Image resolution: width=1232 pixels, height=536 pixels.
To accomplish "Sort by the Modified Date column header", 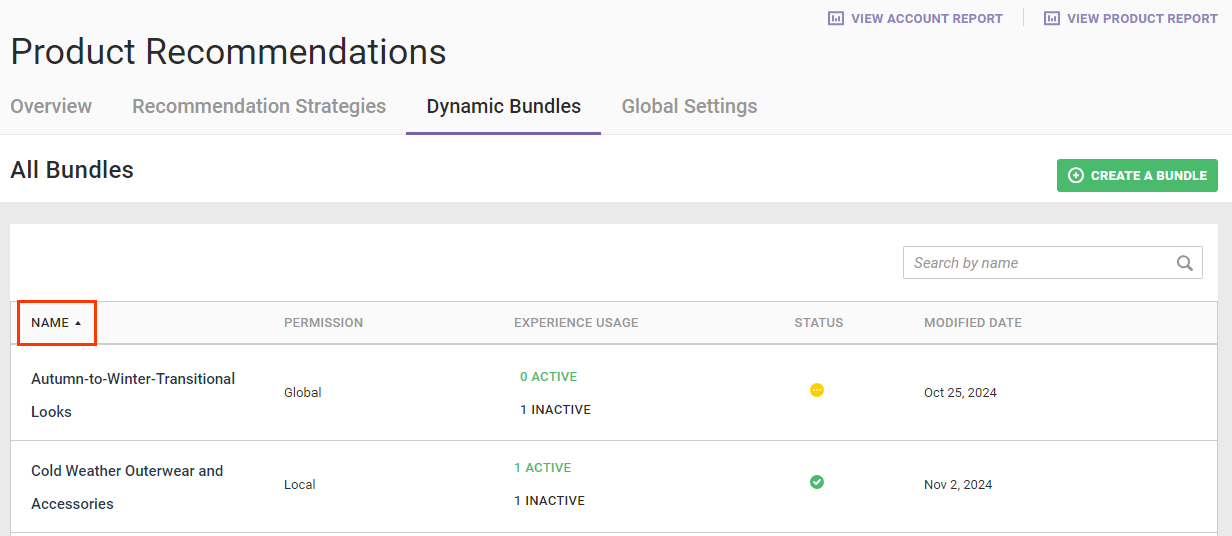I will click(x=972, y=323).
